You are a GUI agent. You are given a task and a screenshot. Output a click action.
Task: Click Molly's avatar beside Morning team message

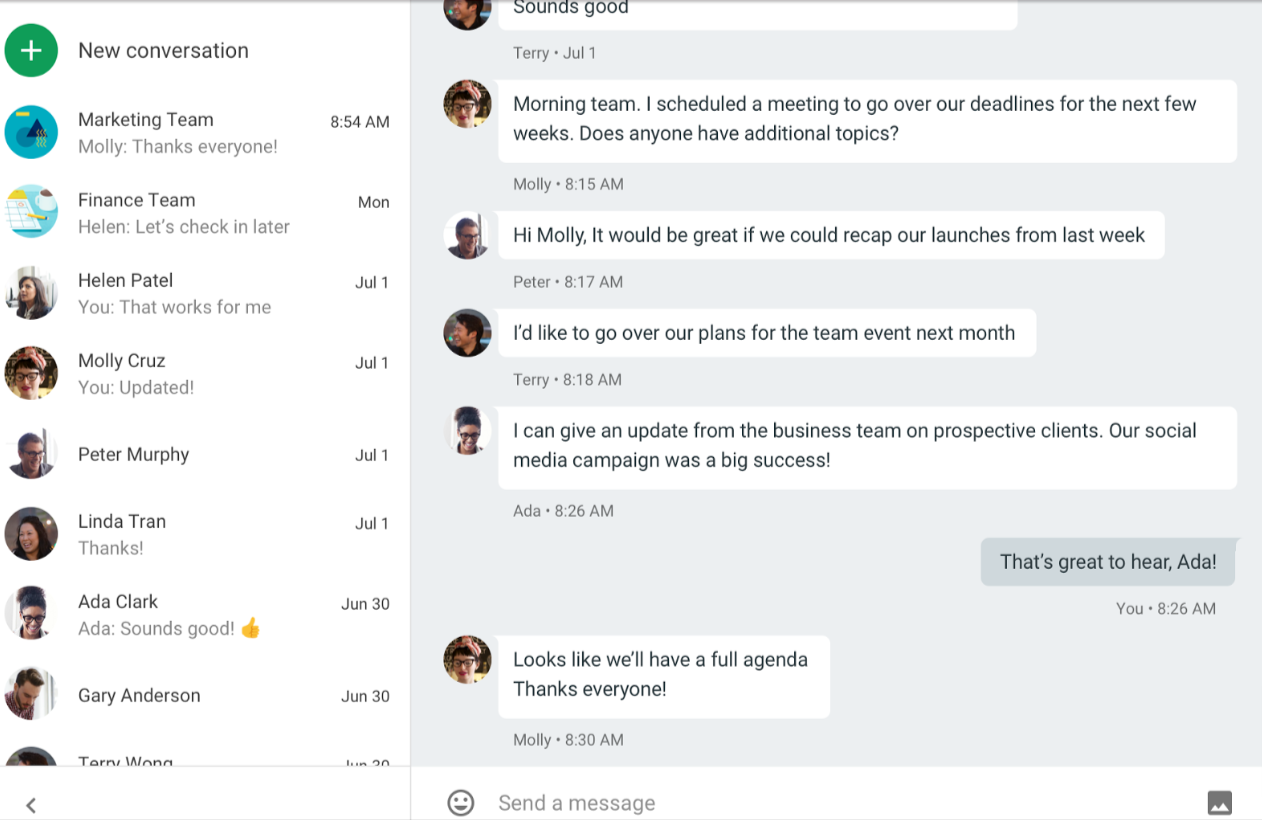[x=467, y=104]
